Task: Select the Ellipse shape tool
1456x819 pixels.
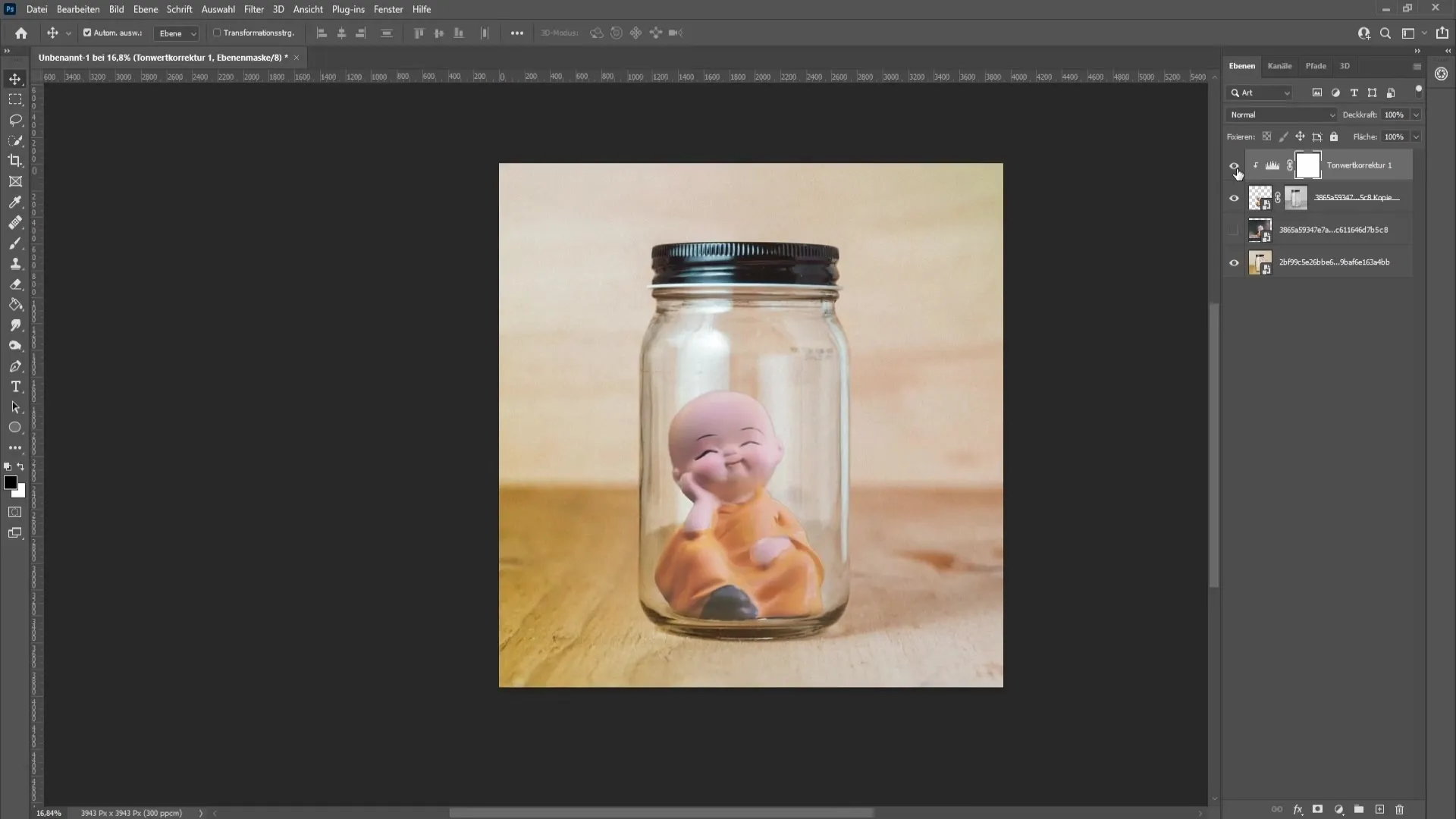Action: click(x=15, y=428)
